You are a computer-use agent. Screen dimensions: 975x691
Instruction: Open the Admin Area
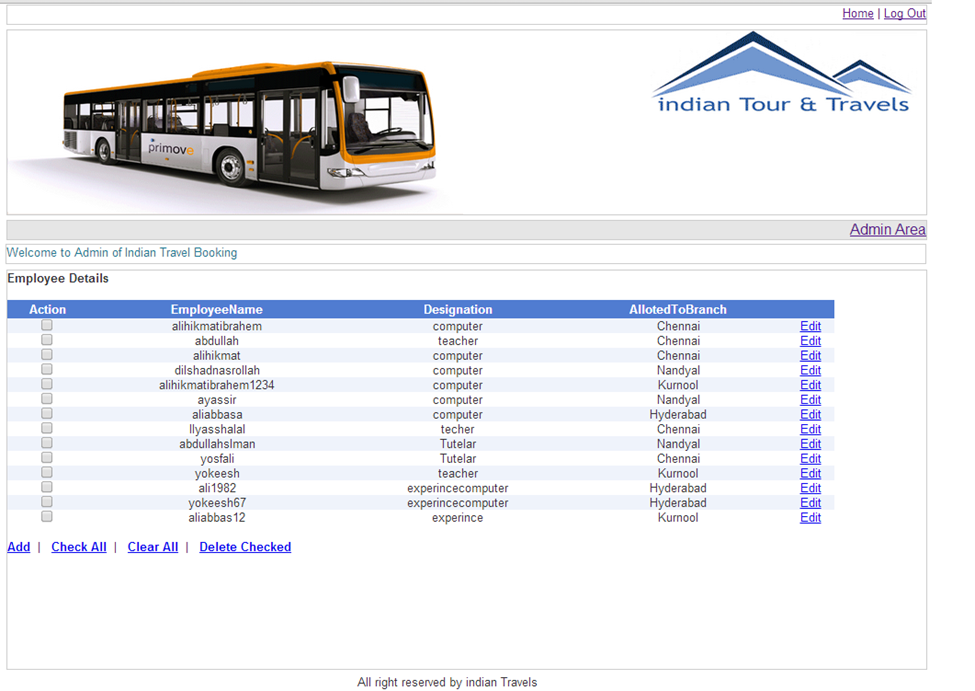coord(887,229)
